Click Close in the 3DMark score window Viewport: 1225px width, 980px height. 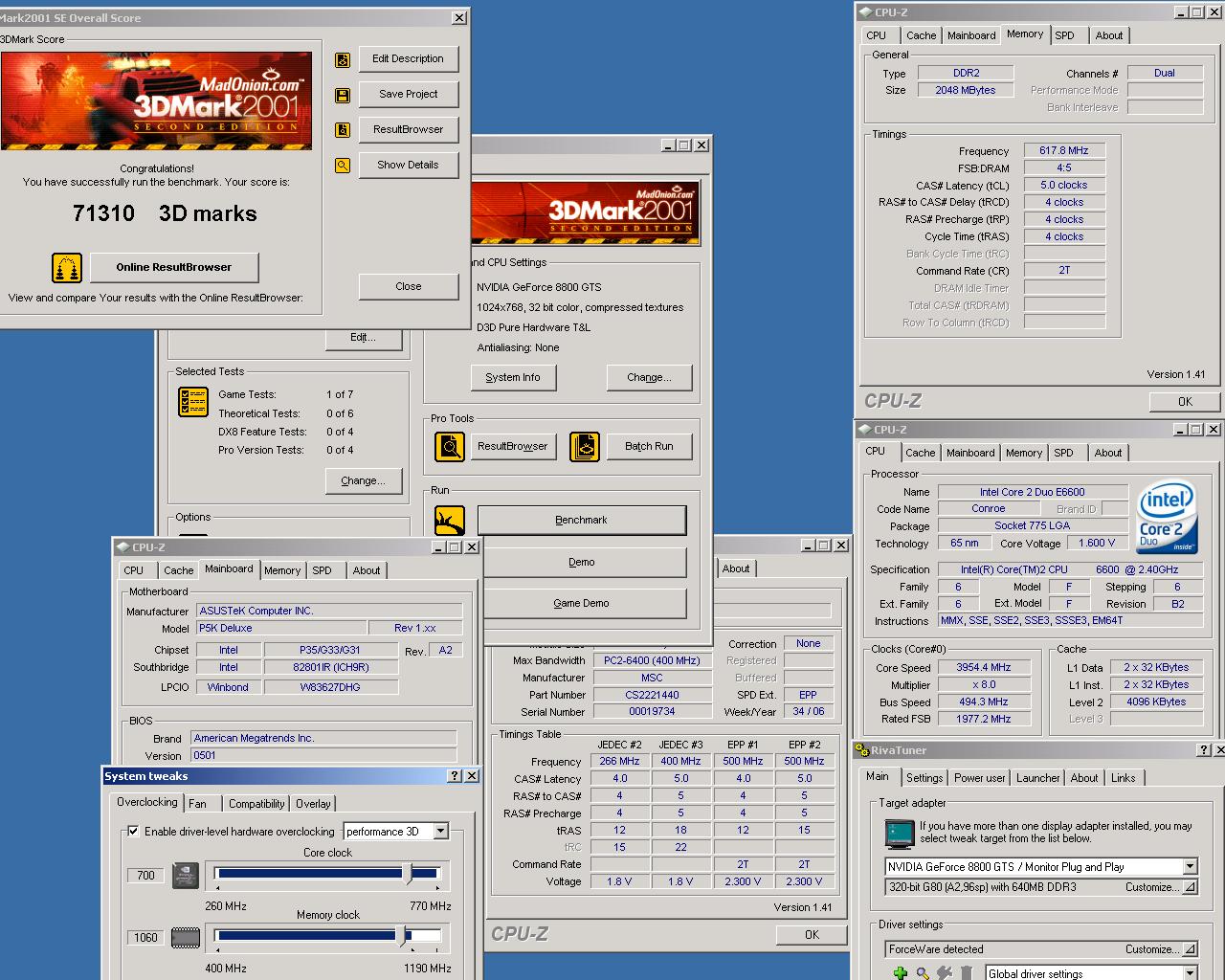click(409, 286)
